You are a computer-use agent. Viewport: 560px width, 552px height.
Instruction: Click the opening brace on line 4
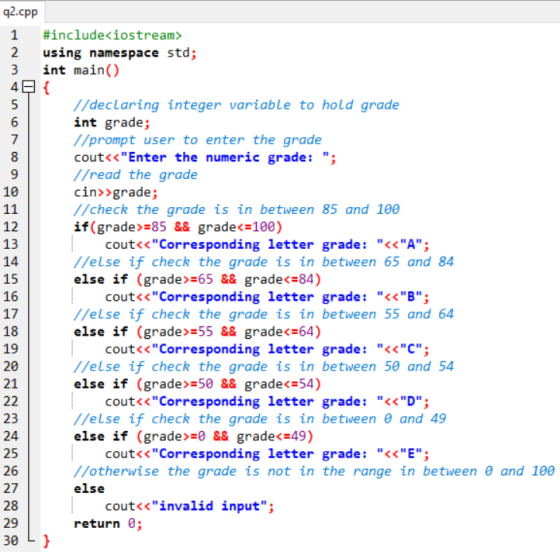click(46, 87)
